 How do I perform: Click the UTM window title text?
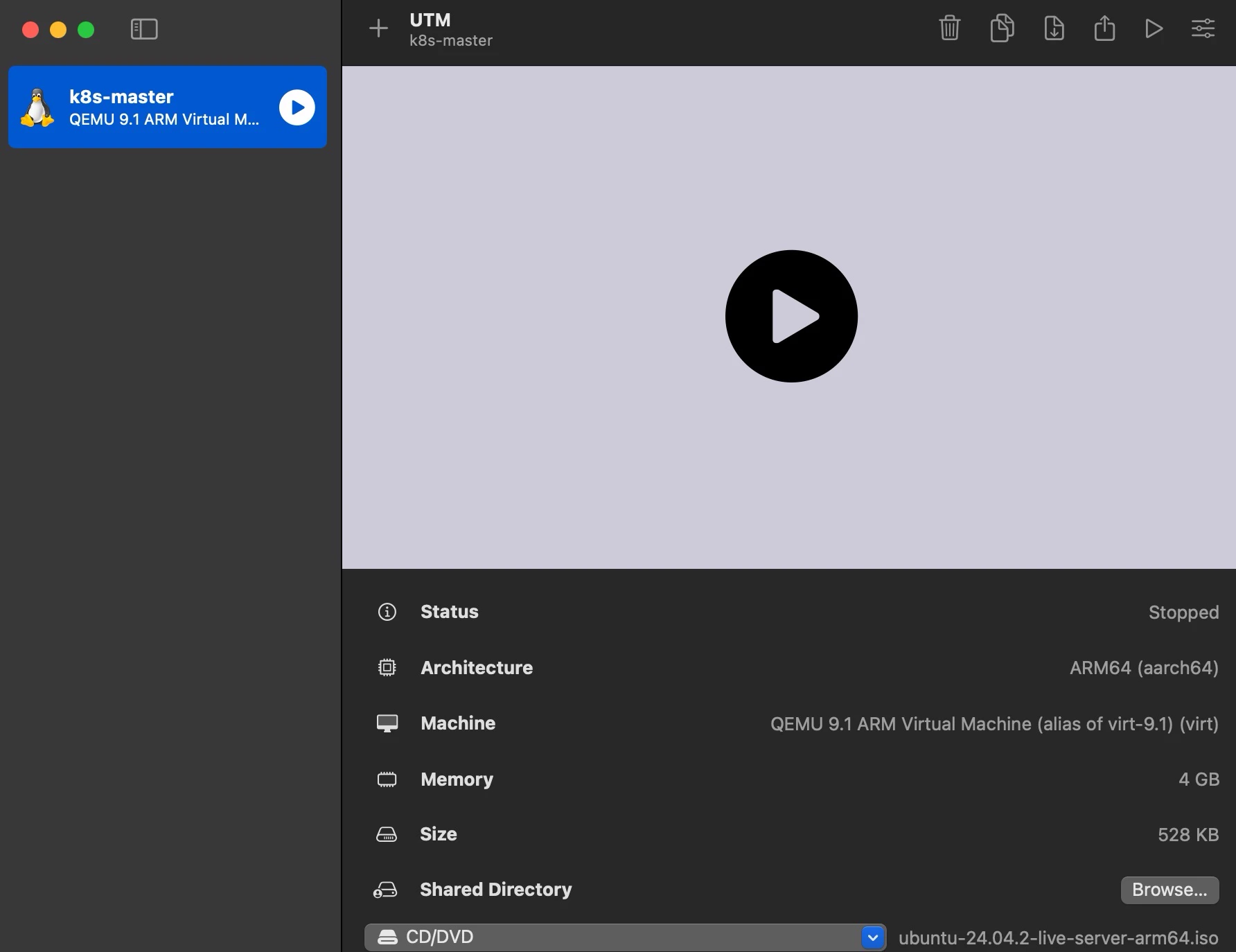pos(430,20)
